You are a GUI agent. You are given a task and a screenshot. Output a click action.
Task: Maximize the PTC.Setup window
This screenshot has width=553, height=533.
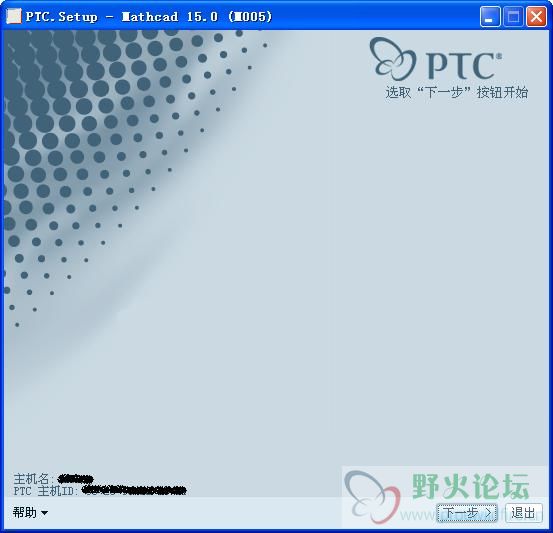[513, 17]
